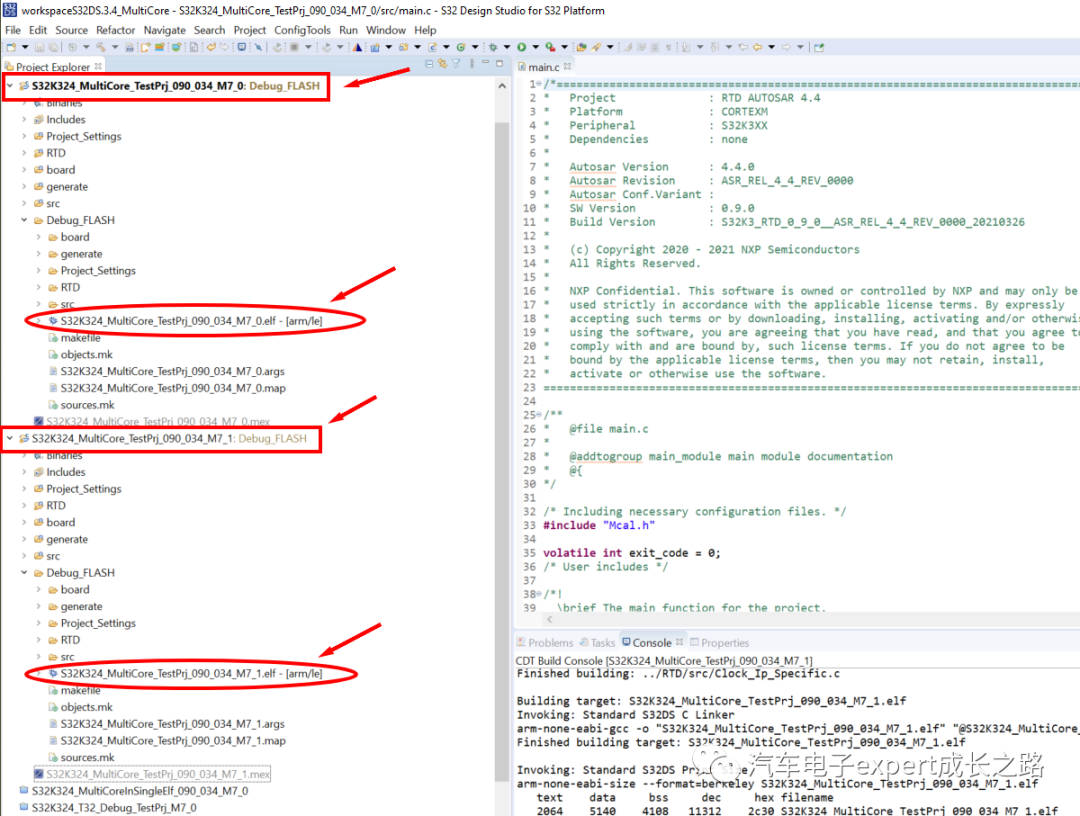Click Project Explorer scroll-up arrow
This screenshot has height=816, width=1080.
(502, 86)
